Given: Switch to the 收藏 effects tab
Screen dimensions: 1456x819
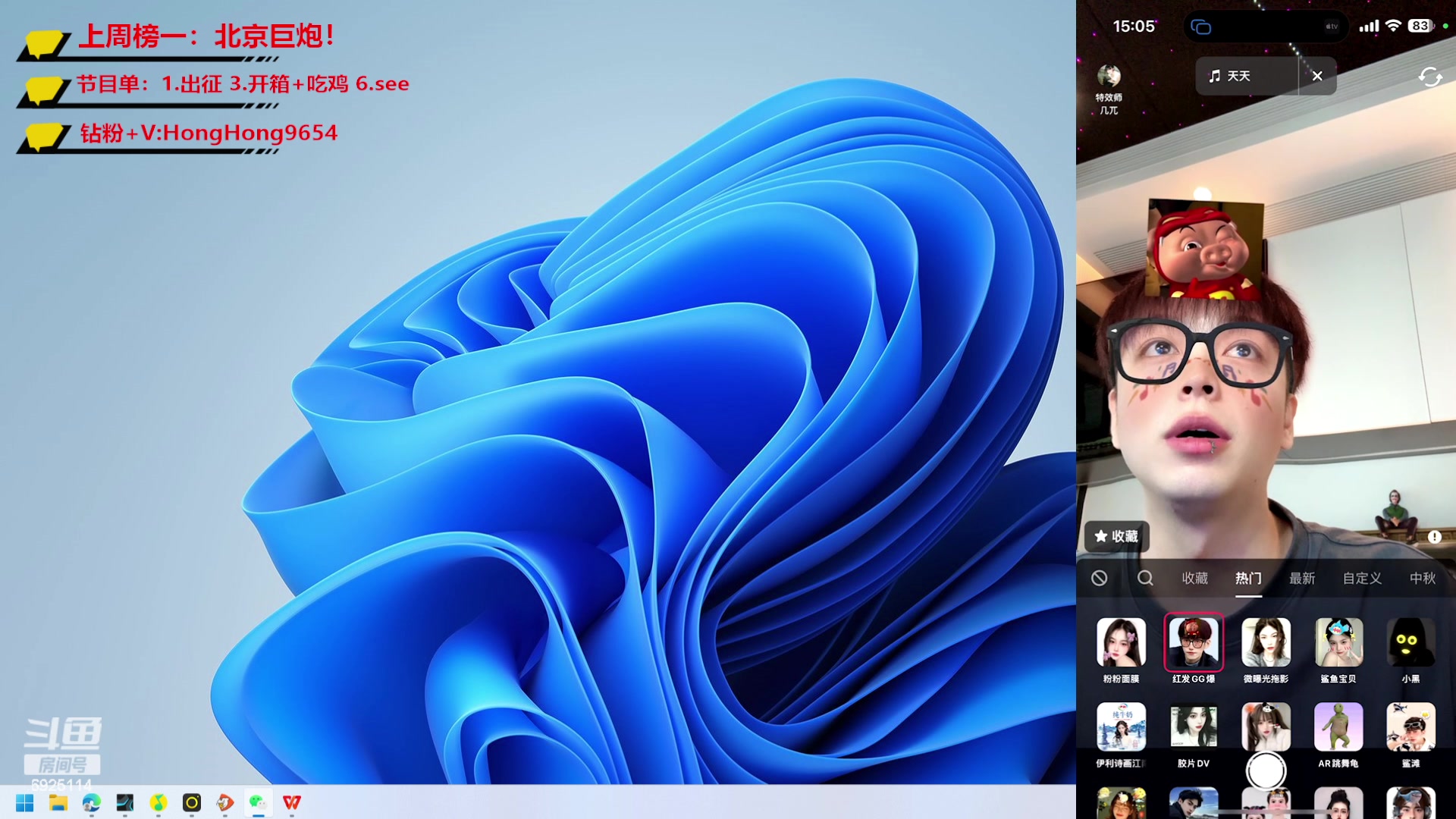Looking at the screenshot, I should tap(1194, 579).
